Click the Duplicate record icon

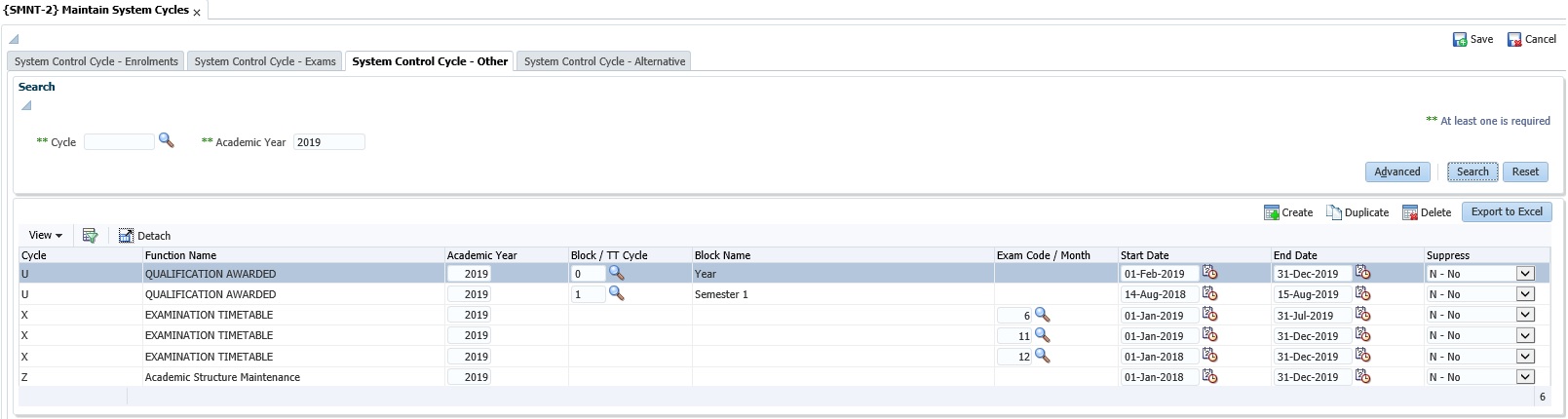[1334, 212]
